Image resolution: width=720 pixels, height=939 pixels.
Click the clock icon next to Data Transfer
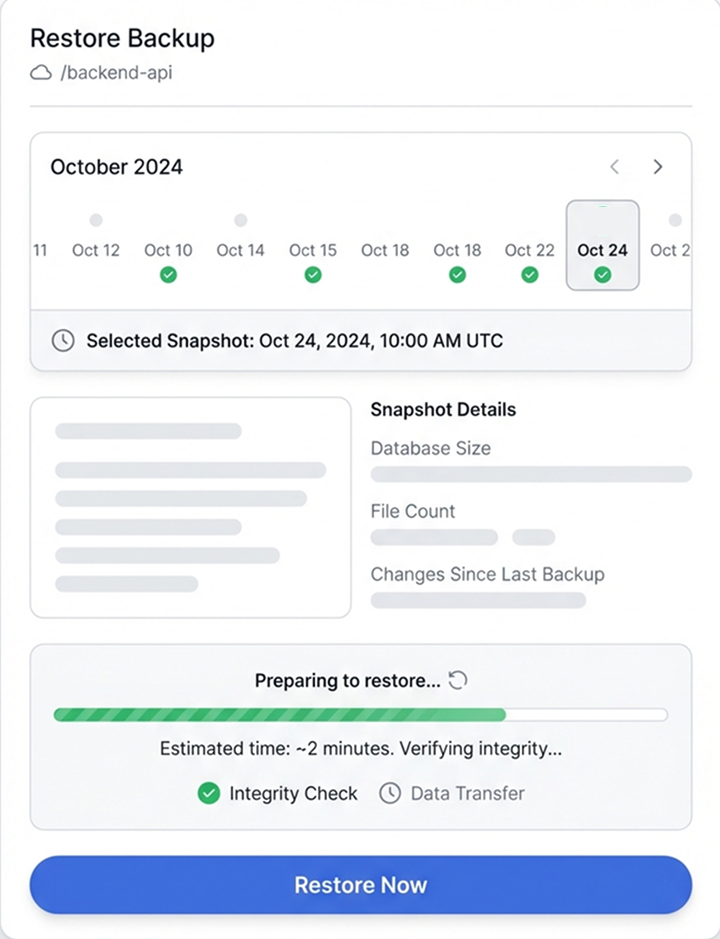pos(389,793)
